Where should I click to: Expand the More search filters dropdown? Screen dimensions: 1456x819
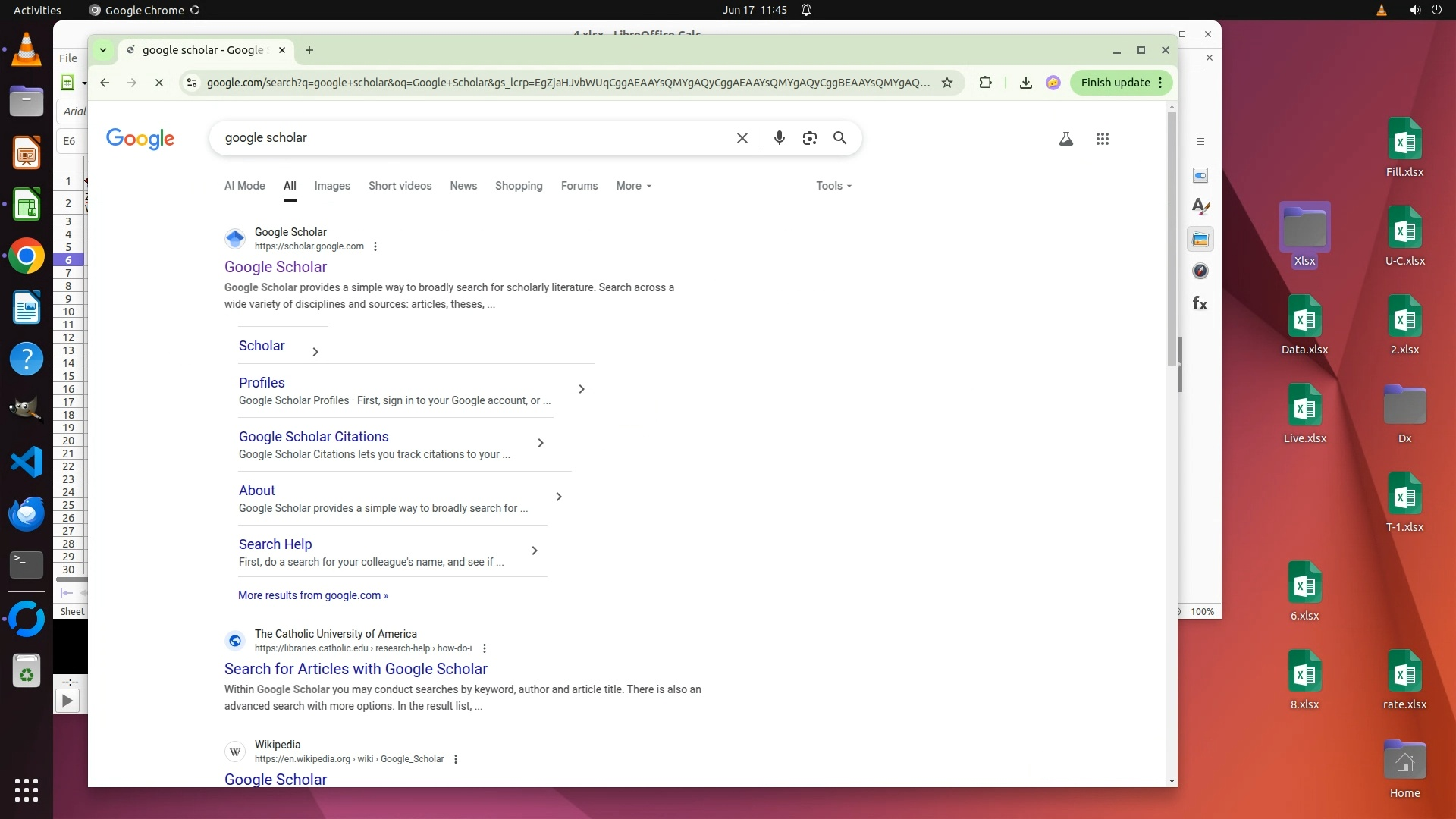point(633,186)
